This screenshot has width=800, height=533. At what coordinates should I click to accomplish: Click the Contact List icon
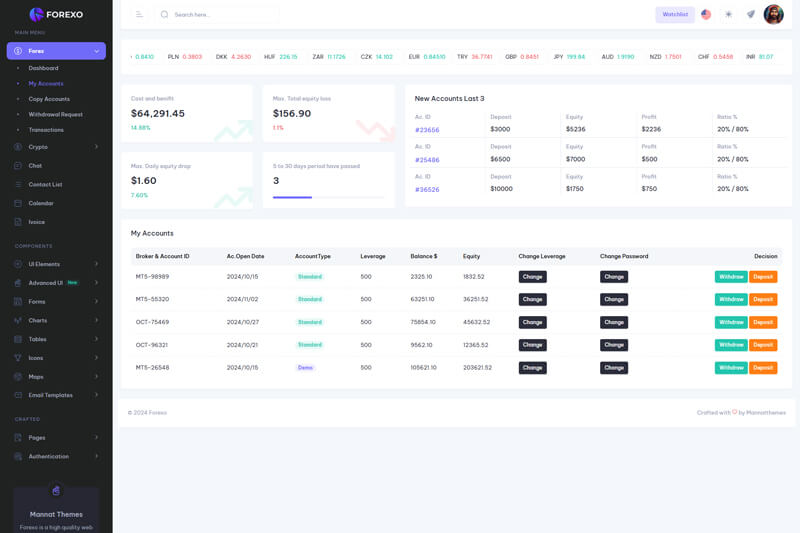point(18,185)
